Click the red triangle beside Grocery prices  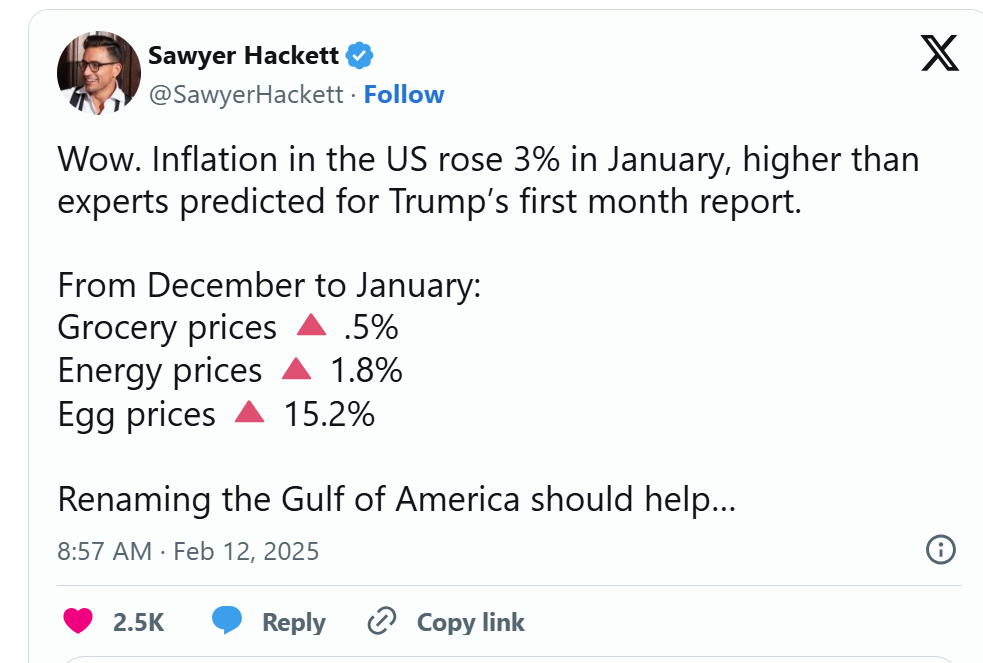pos(311,325)
